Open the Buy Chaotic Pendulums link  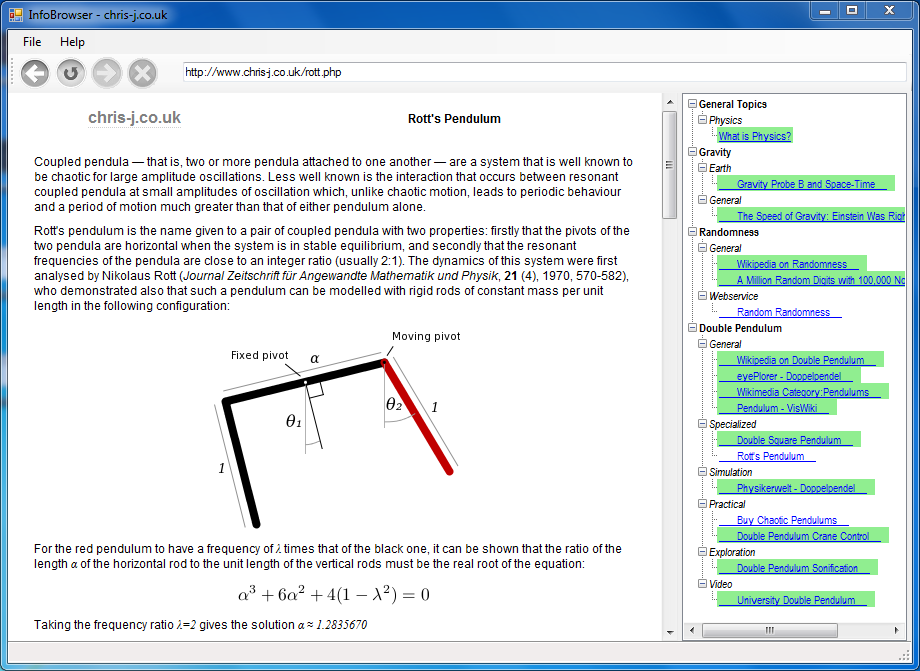click(786, 520)
